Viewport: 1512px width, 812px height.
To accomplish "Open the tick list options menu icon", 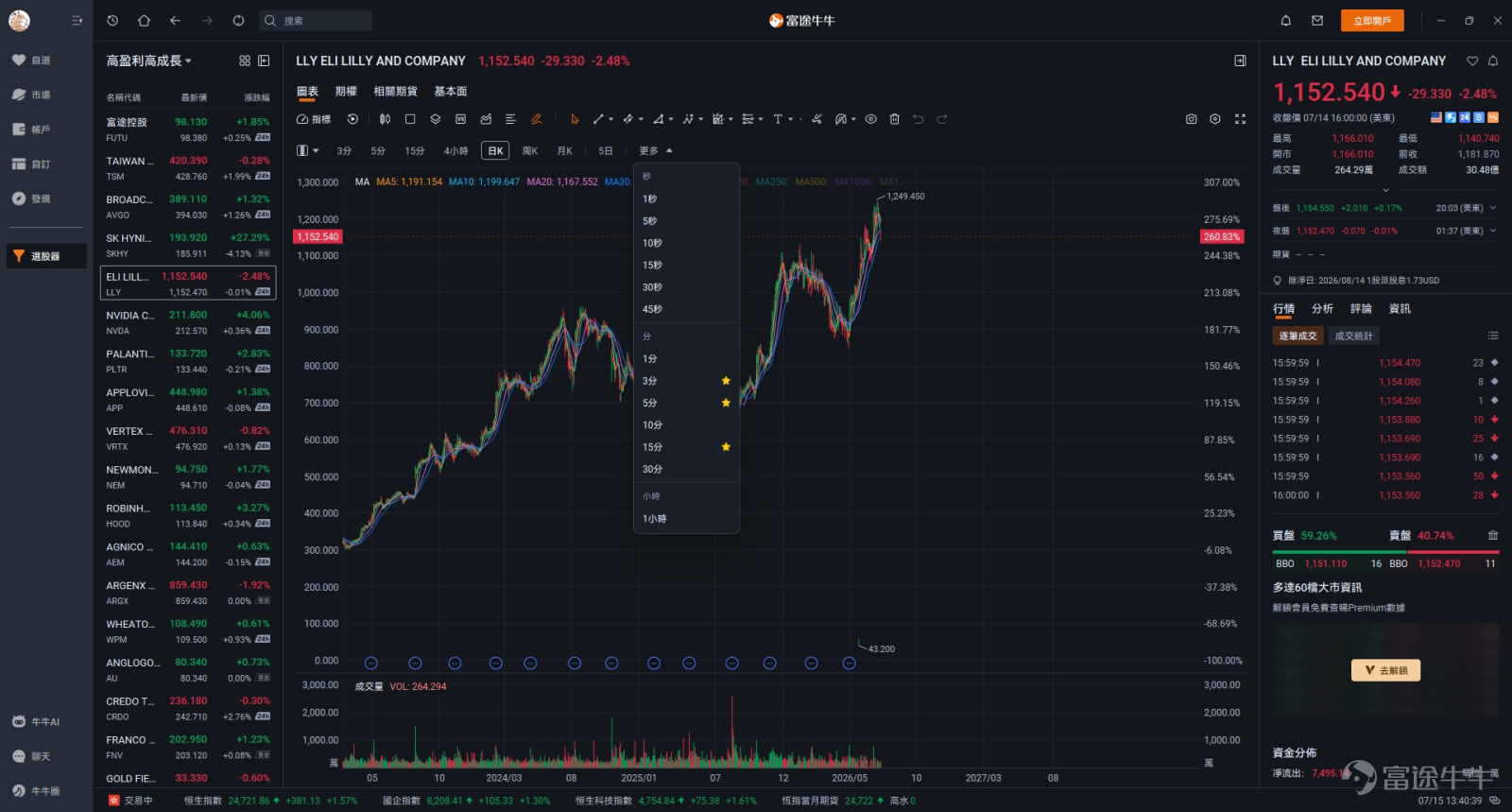I will pyautogui.click(x=1493, y=336).
